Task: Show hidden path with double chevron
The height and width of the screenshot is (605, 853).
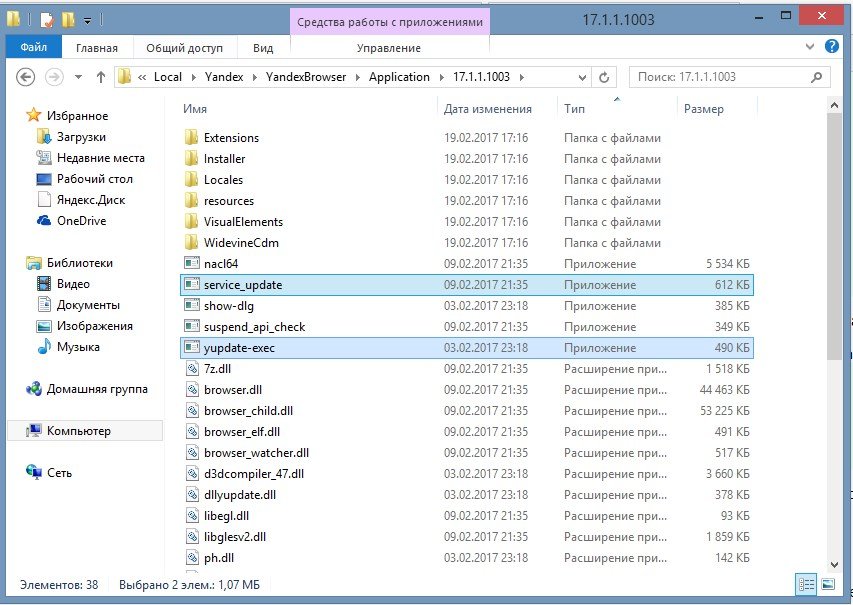Action: pyautogui.click(x=142, y=77)
